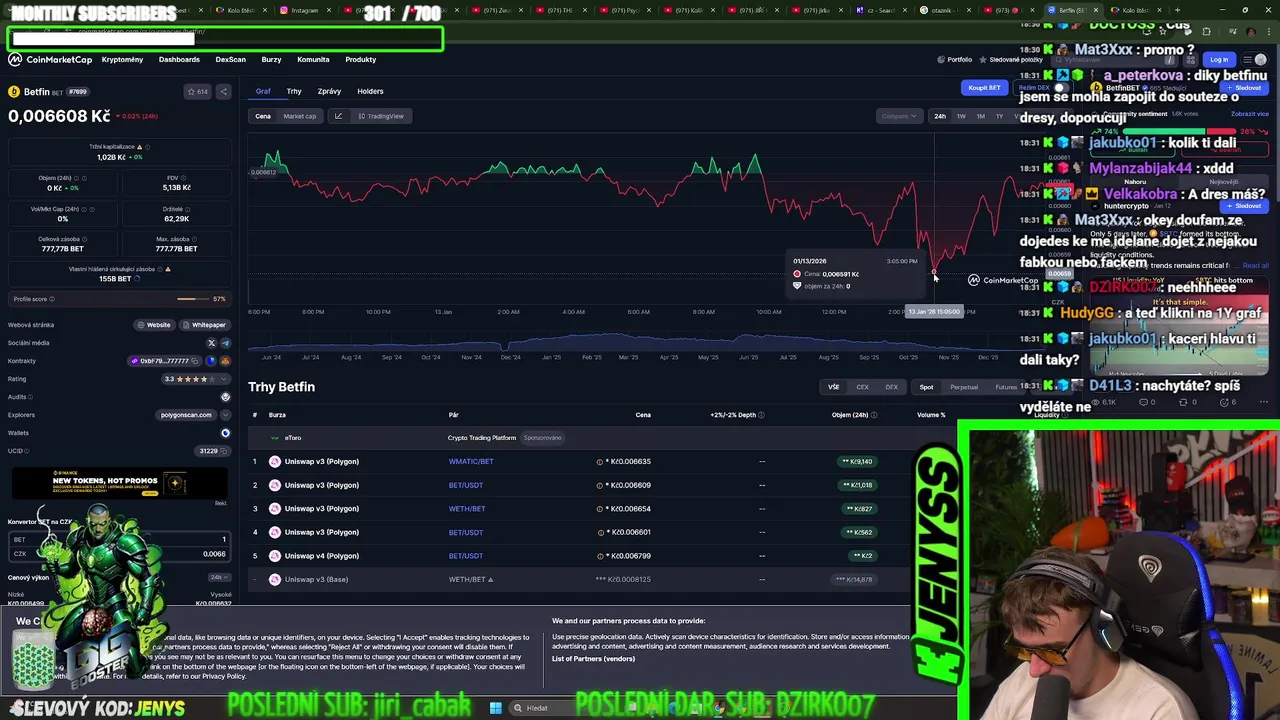Screen dimensions: 1280x720
Task: Click the share icon beside Betfin
Action: pyautogui.click(x=223, y=92)
